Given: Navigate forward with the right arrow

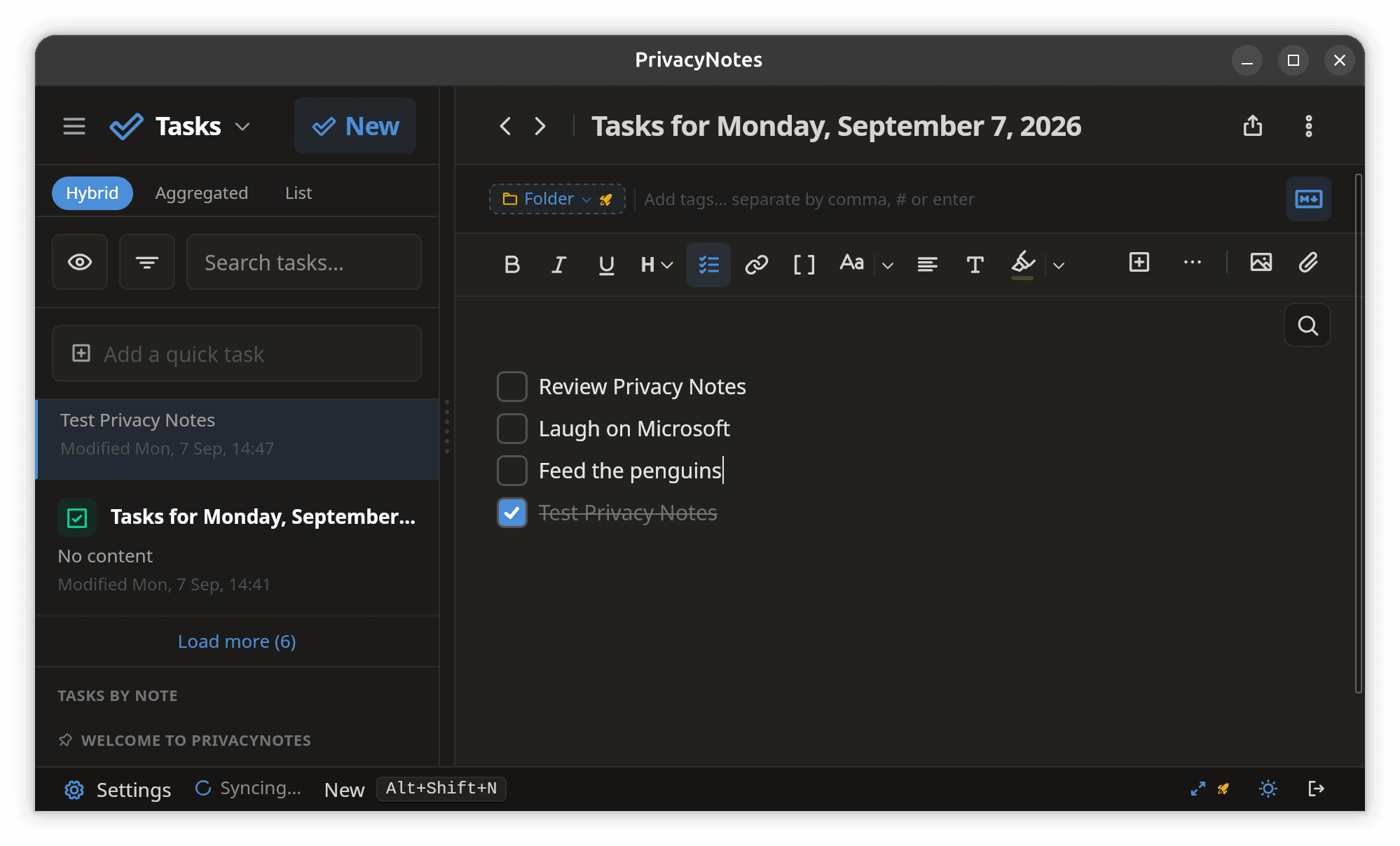Looking at the screenshot, I should coord(540,126).
